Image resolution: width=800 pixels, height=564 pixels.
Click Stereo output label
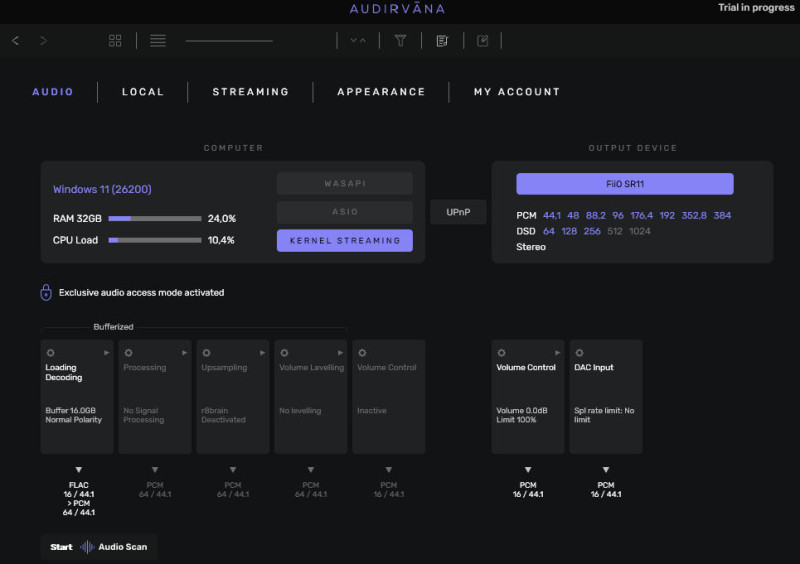point(531,247)
